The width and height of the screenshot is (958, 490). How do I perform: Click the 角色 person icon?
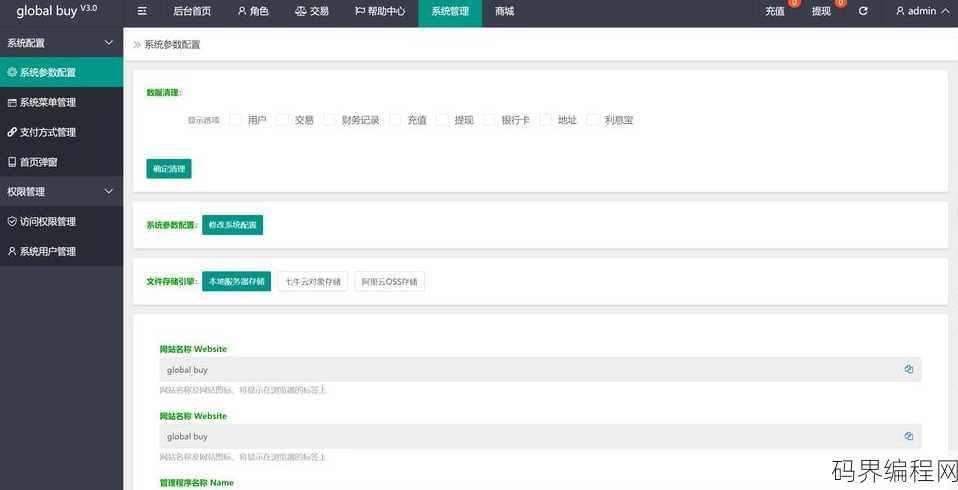click(242, 11)
